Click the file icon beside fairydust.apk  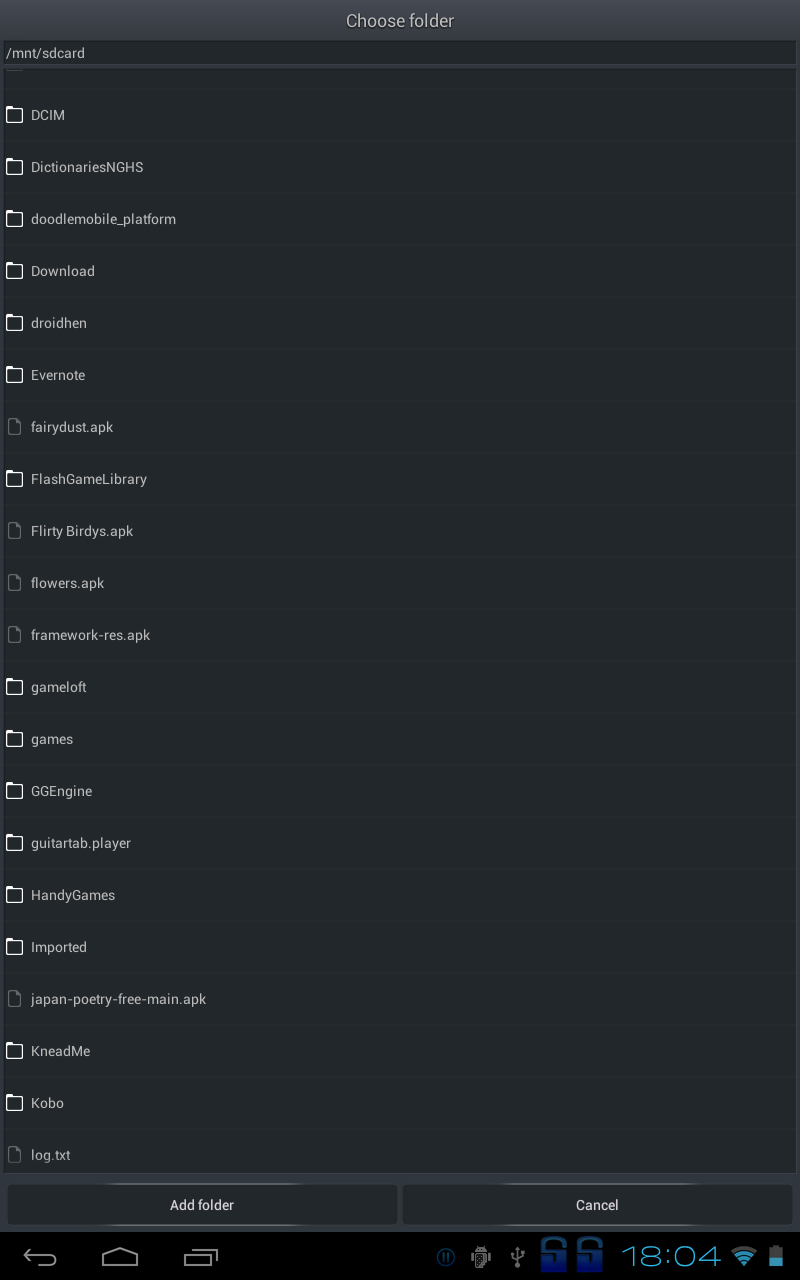click(15, 427)
